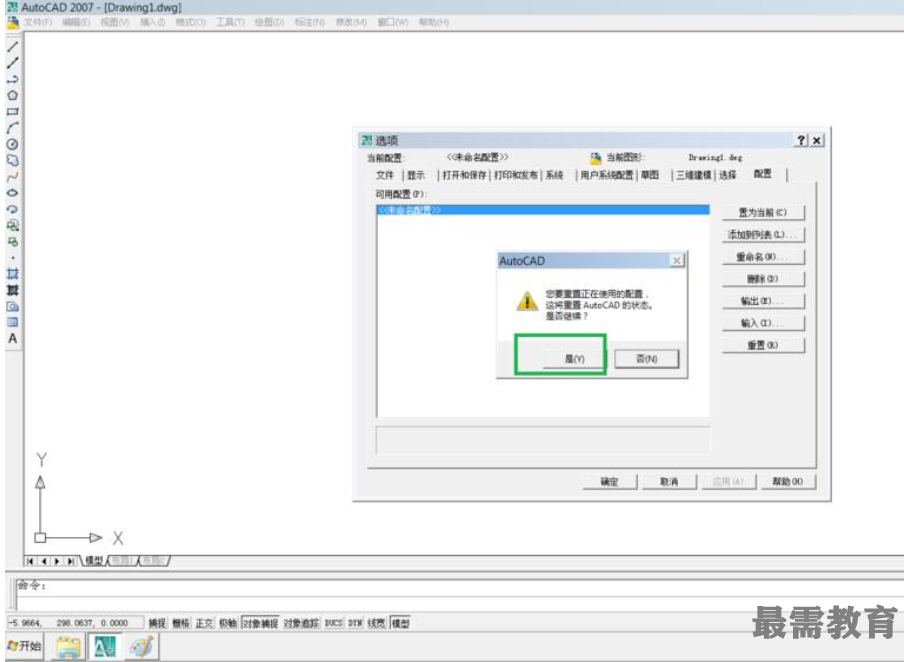
Task: Select the Construction Line tool
Action: click(13, 63)
